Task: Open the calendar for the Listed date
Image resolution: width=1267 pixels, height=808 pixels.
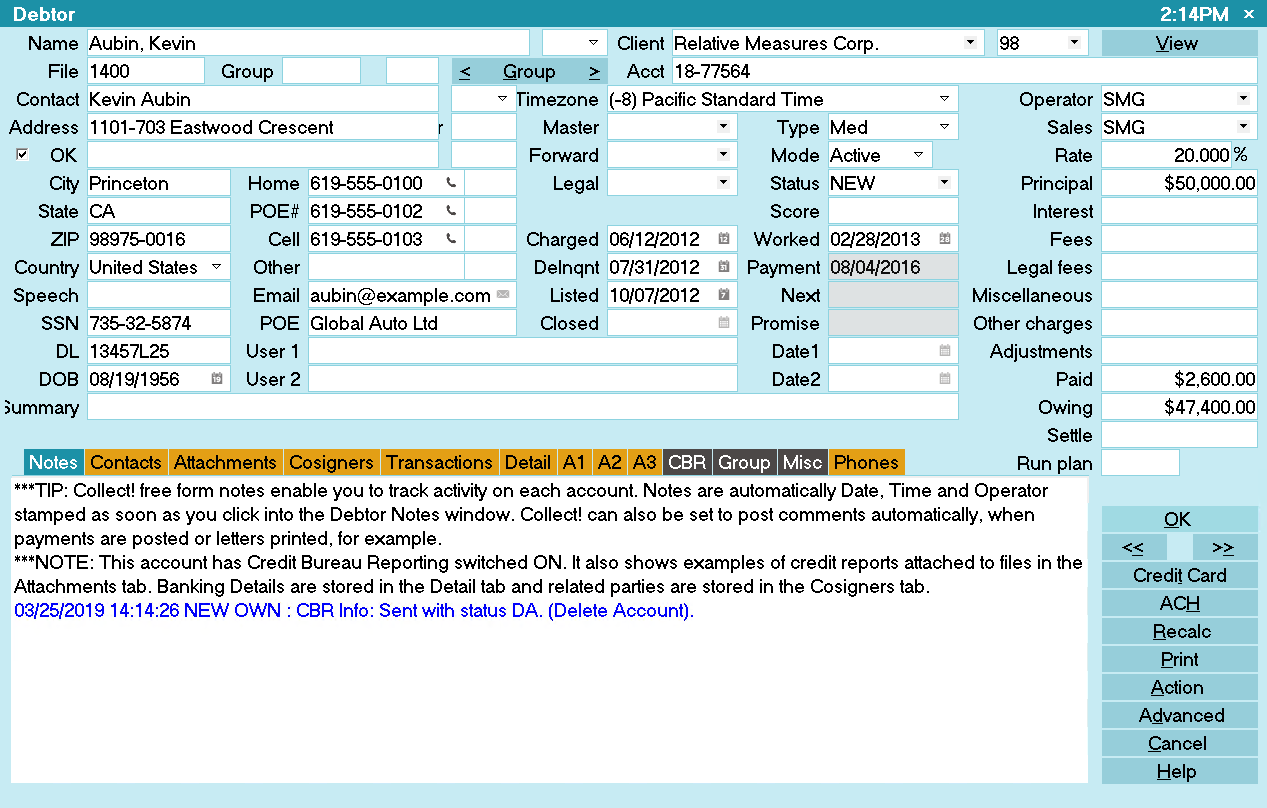Action: tap(724, 295)
